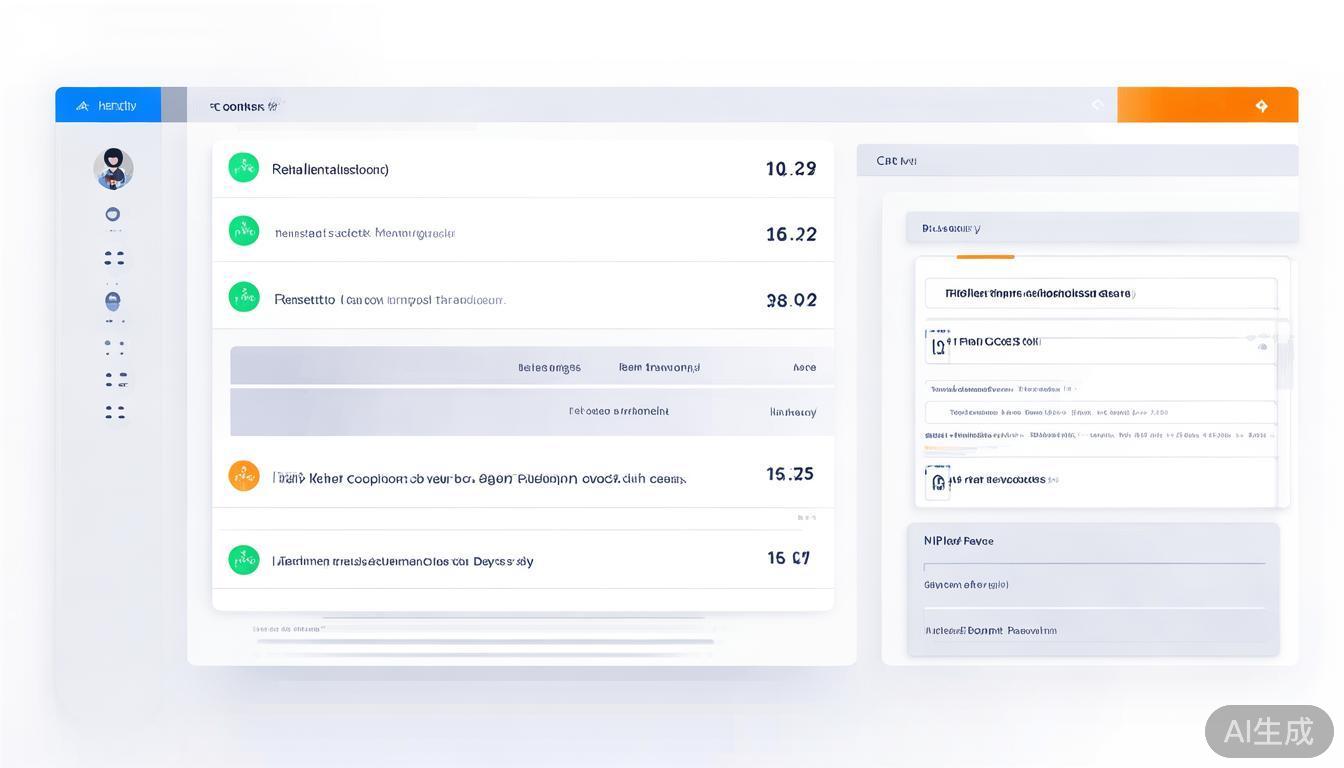
Task: Click the user avatar in the sidebar
Action: coord(113,168)
